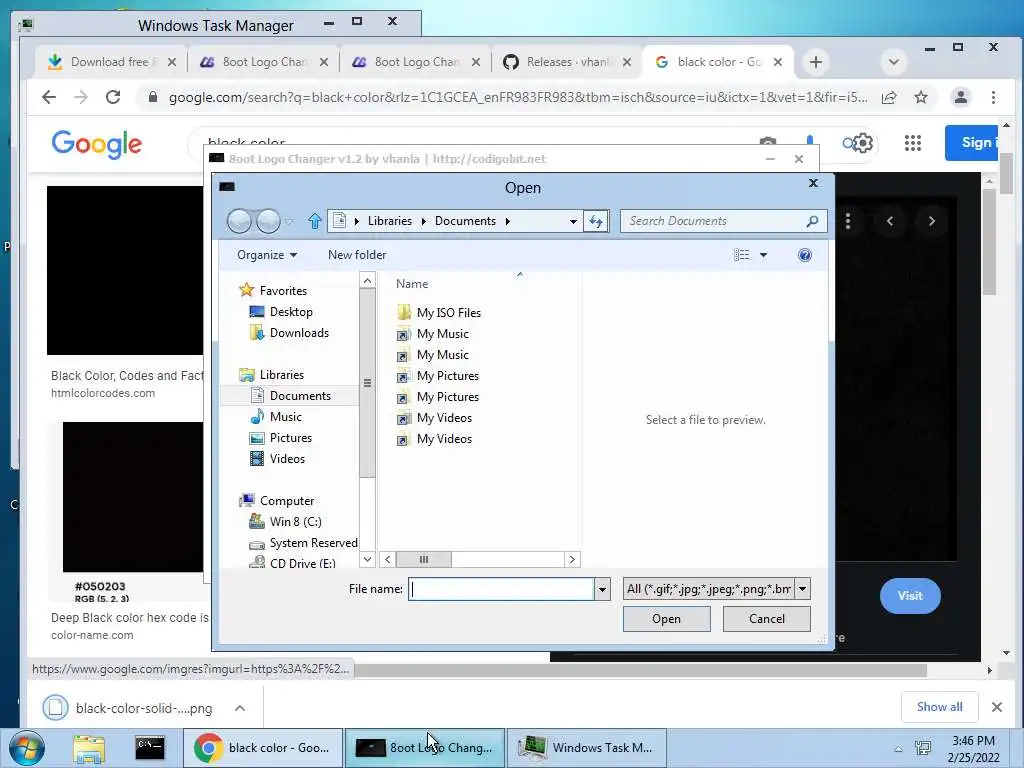Image resolution: width=1024 pixels, height=768 pixels.
Task: Switch to the black color Google tab
Action: tap(716, 62)
